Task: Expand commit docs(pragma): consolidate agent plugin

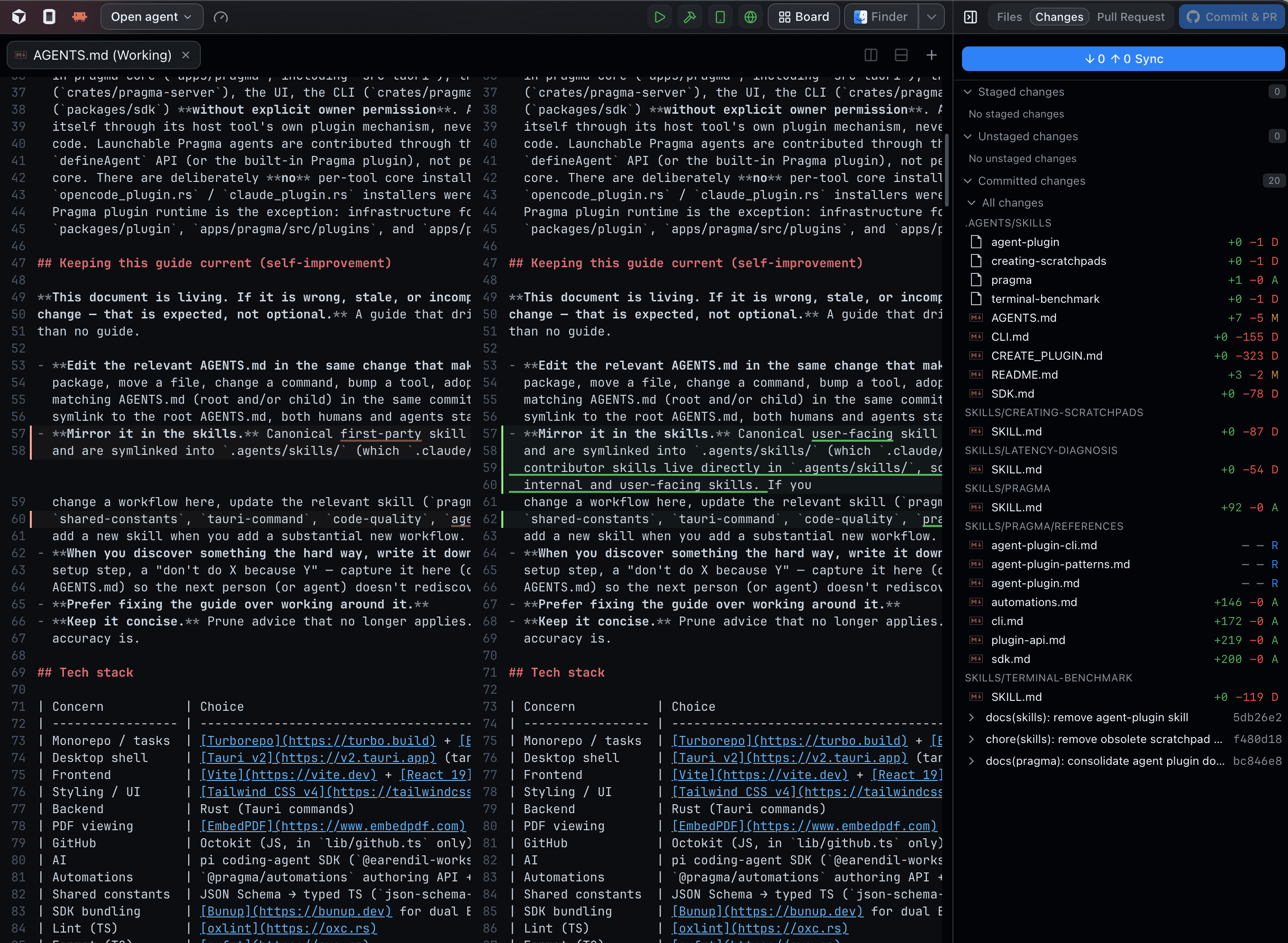Action: pyautogui.click(x=971, y=761)
